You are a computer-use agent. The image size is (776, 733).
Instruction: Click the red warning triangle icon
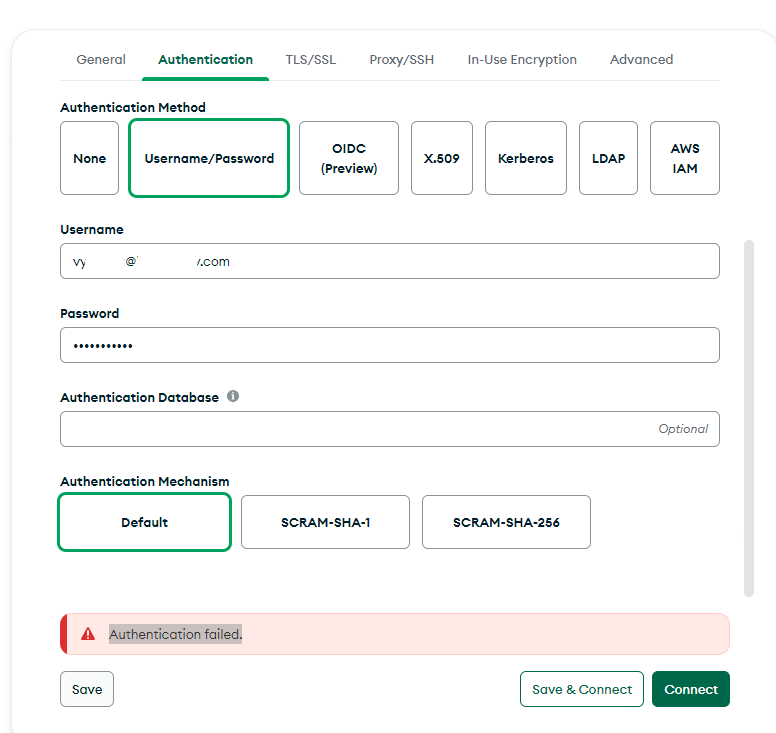pyautogui.click(x=88, y=634)
